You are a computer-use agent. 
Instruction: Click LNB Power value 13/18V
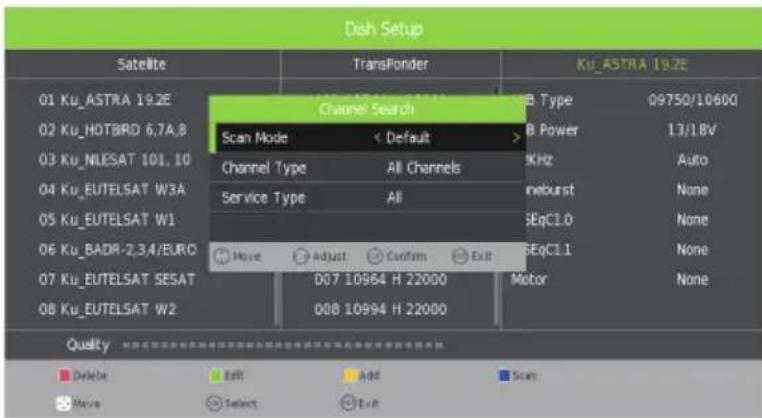[693, 130]
